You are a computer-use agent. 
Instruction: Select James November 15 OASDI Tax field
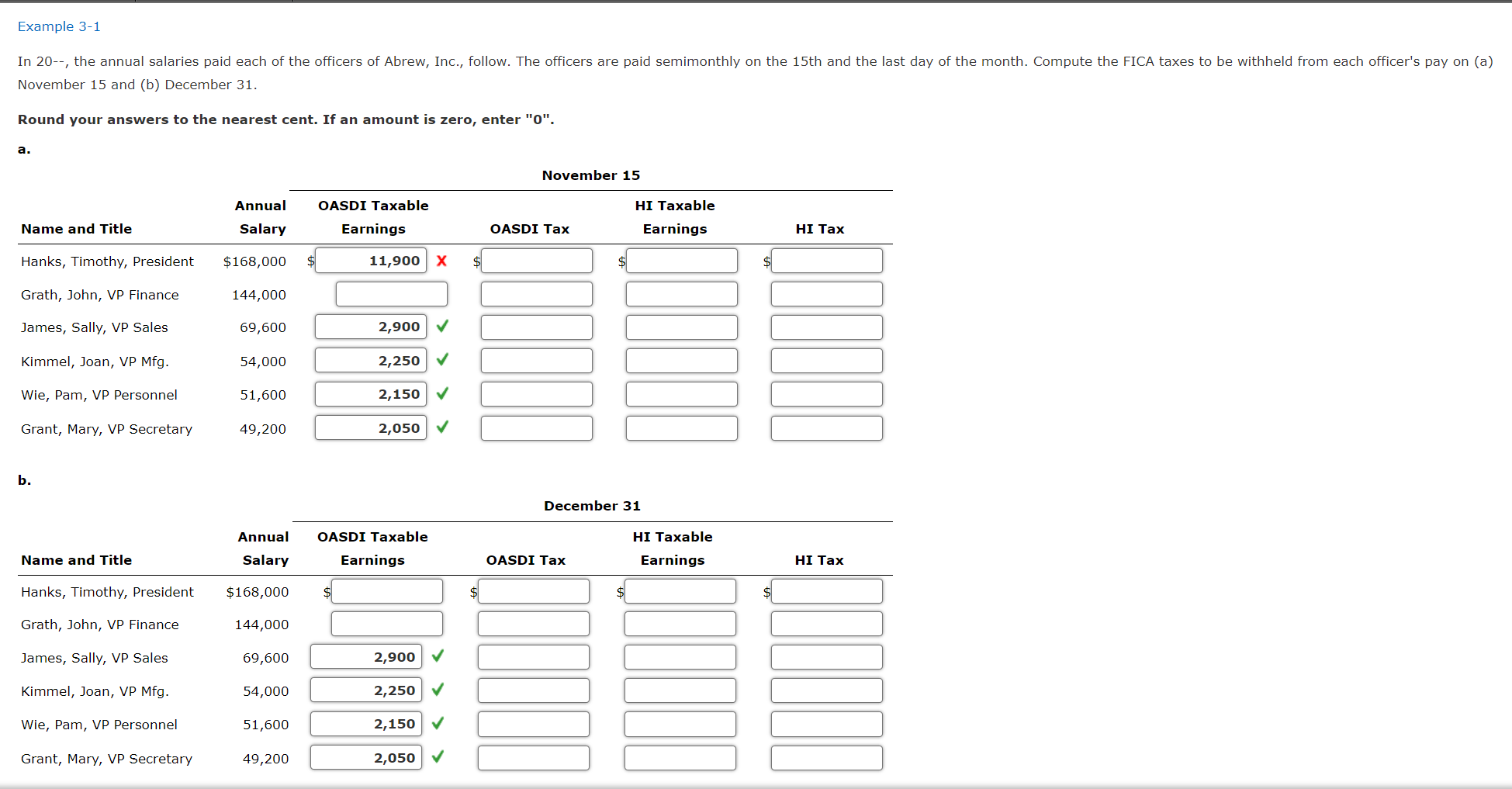(x=537, y=327)
